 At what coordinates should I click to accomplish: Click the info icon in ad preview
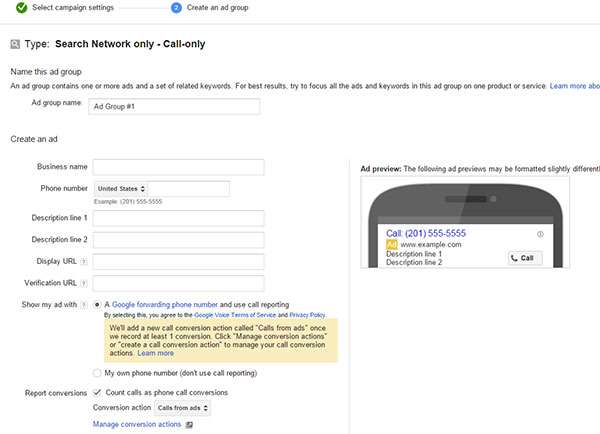pos(540,234)
